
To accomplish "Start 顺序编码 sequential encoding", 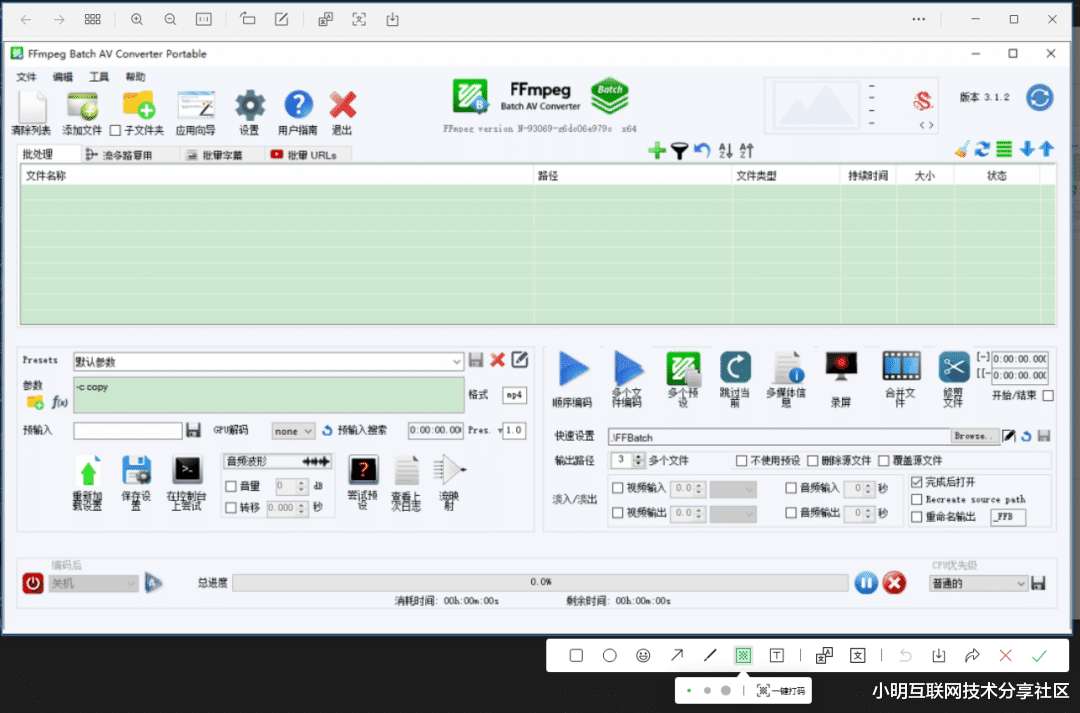I will point(573,368).
